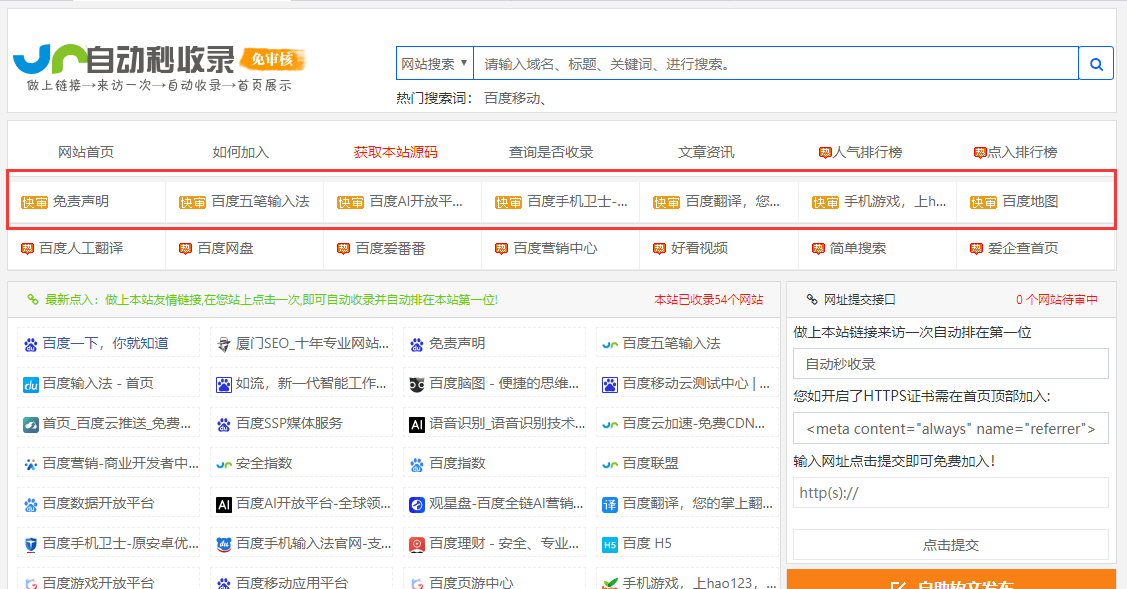Viewport: 1127px width, 589px height.
Task: Click the 自动秒收录 site name field
Action: [x=950, y=364]
